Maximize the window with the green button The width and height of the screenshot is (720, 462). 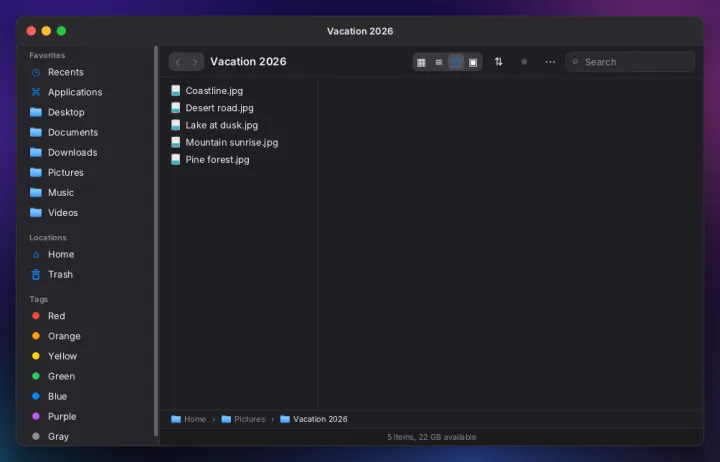click(x=62, y=31)
